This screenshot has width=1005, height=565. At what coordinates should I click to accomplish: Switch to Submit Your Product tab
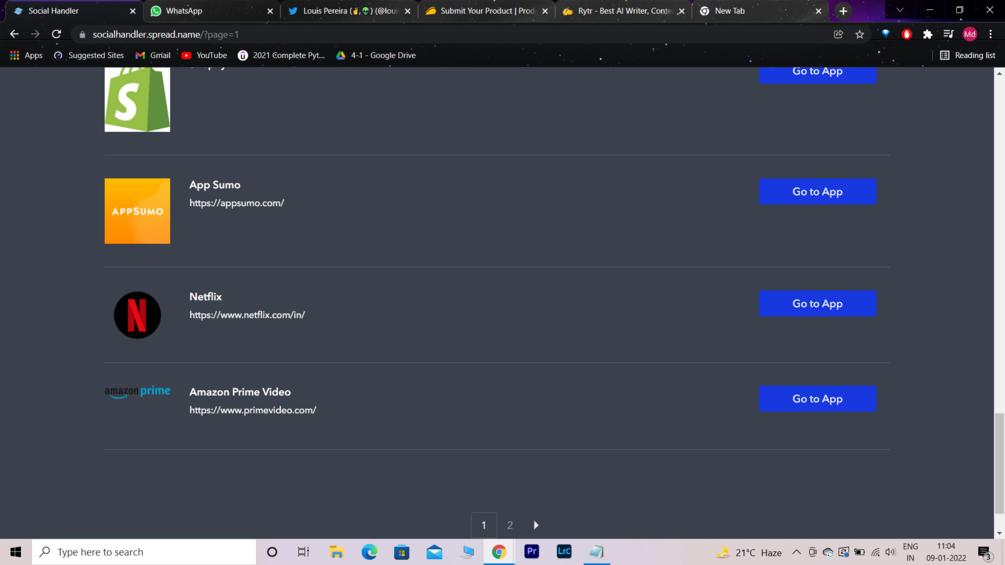coord(486,11)
